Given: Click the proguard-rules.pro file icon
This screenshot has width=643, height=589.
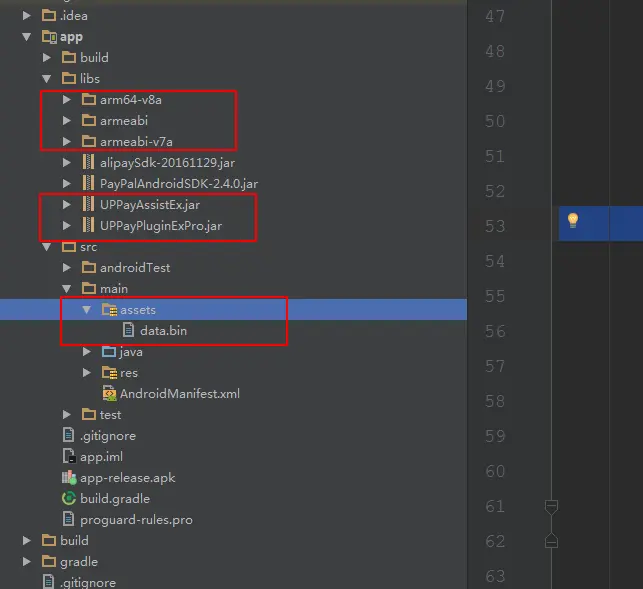Looking at the screenshot, I should pyautogui.click(x=68, y=519).
